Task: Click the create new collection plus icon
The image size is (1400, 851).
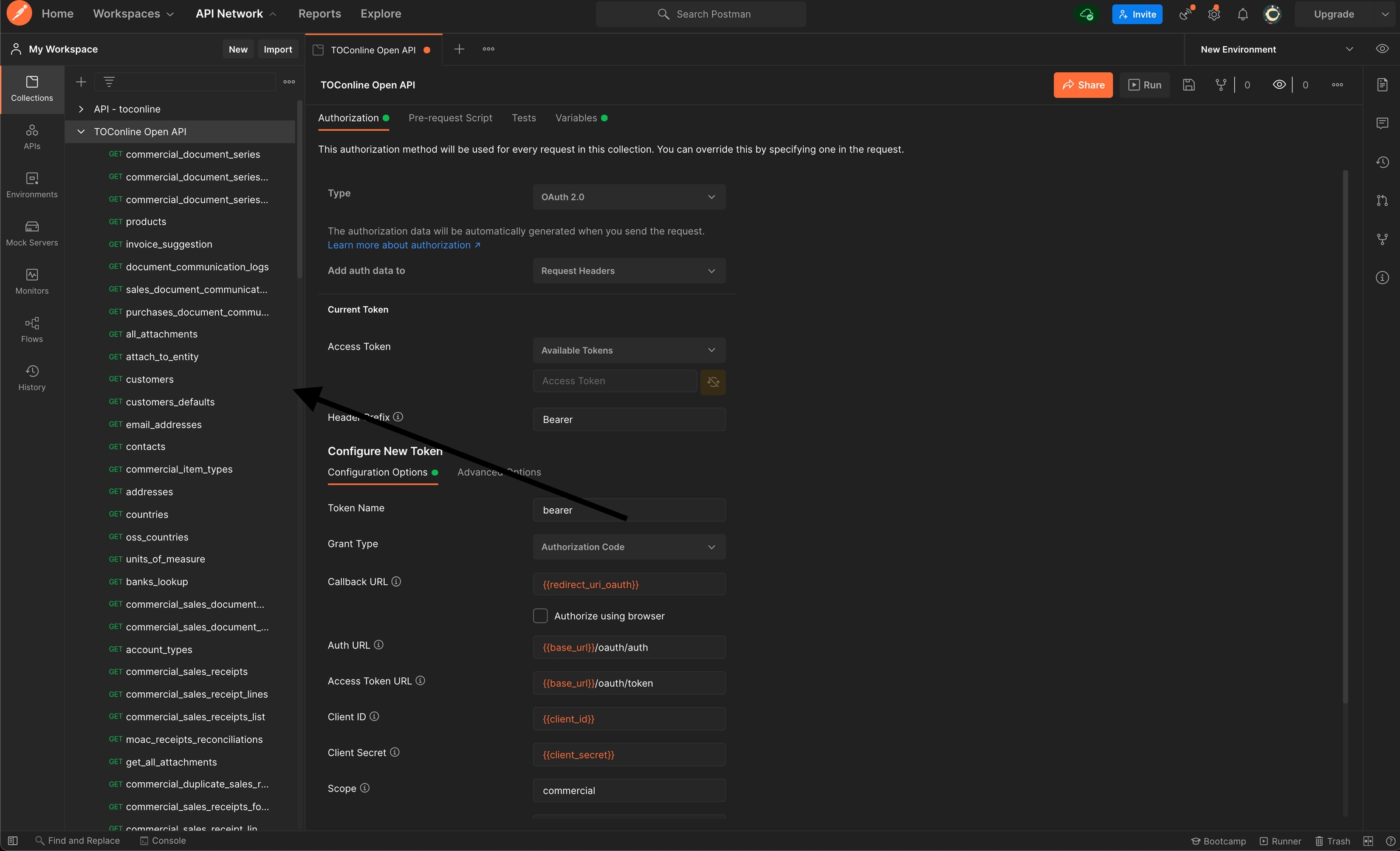Action: click(x=81, y=81)
